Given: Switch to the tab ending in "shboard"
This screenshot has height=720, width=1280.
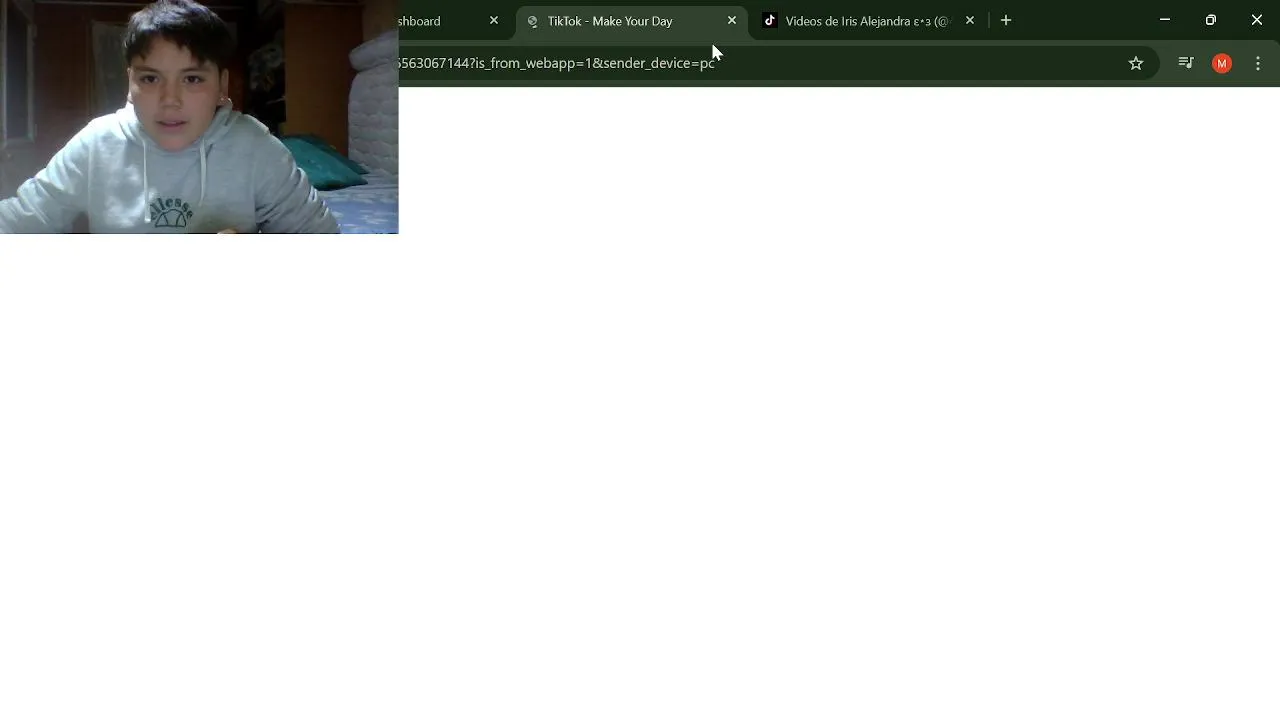Looking at the screenshot, I should [450, 21].
